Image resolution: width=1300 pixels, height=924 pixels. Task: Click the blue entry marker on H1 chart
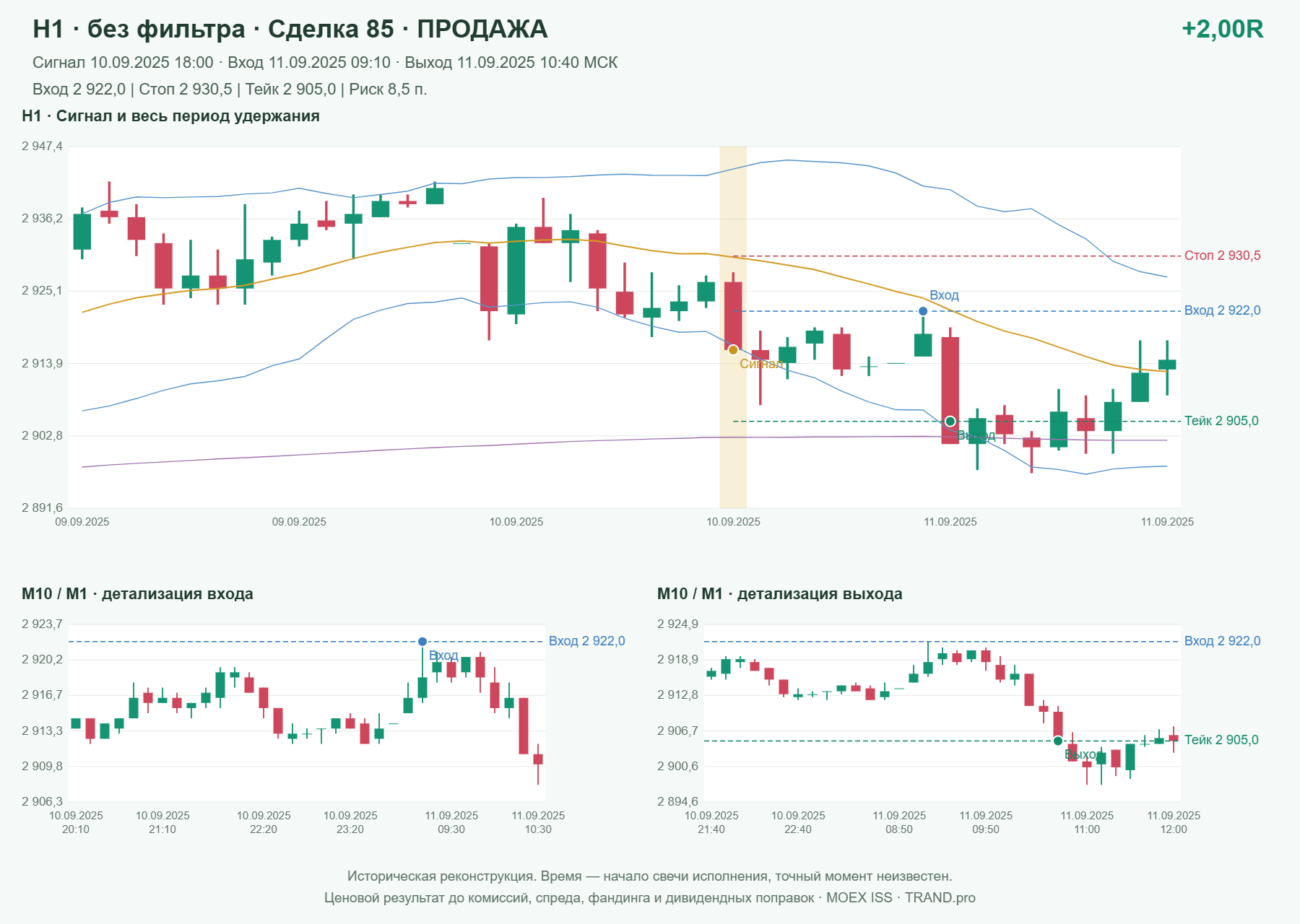(x=923, y=311)
